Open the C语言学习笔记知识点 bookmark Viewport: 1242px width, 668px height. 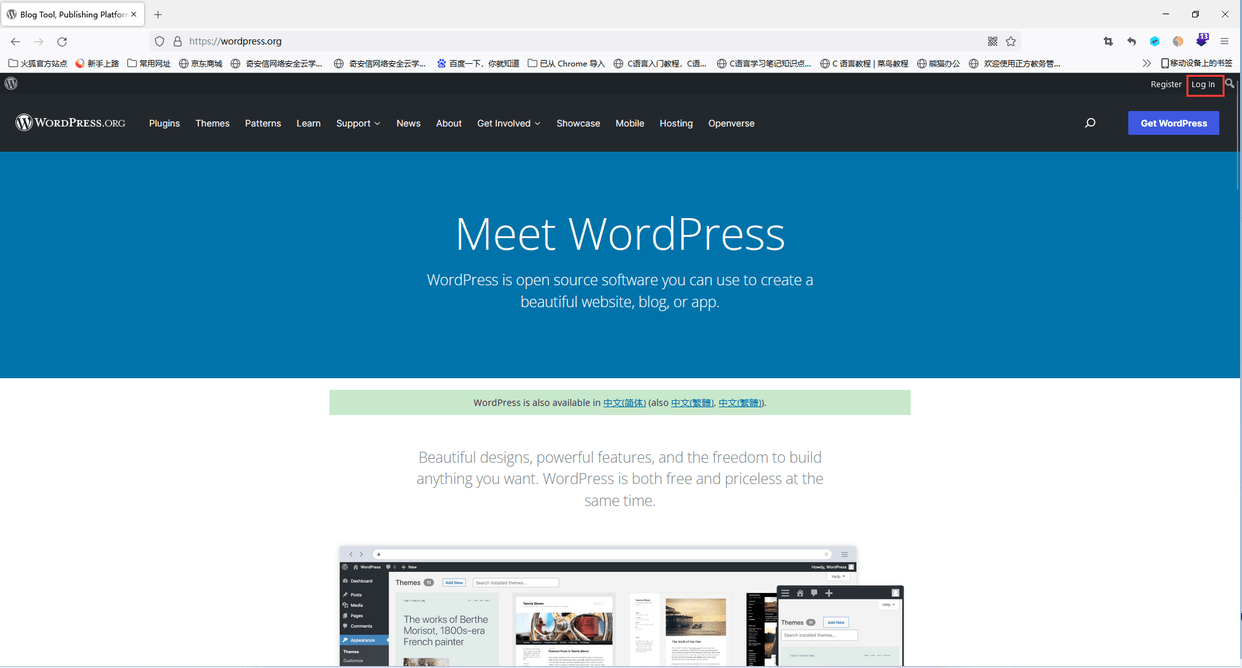coord(764,63)
